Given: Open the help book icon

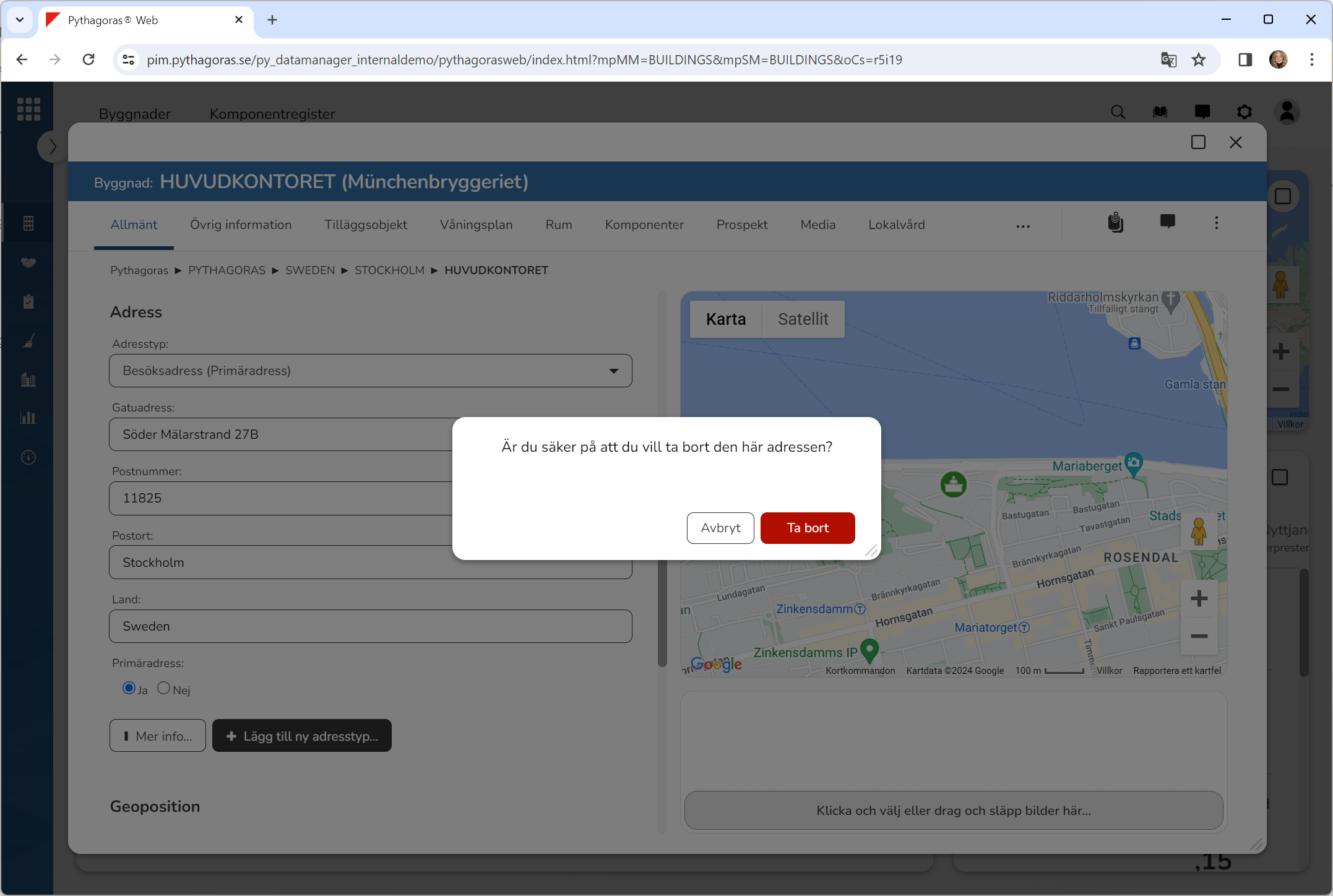Looking at the screenshot, I should point(1160,112).
